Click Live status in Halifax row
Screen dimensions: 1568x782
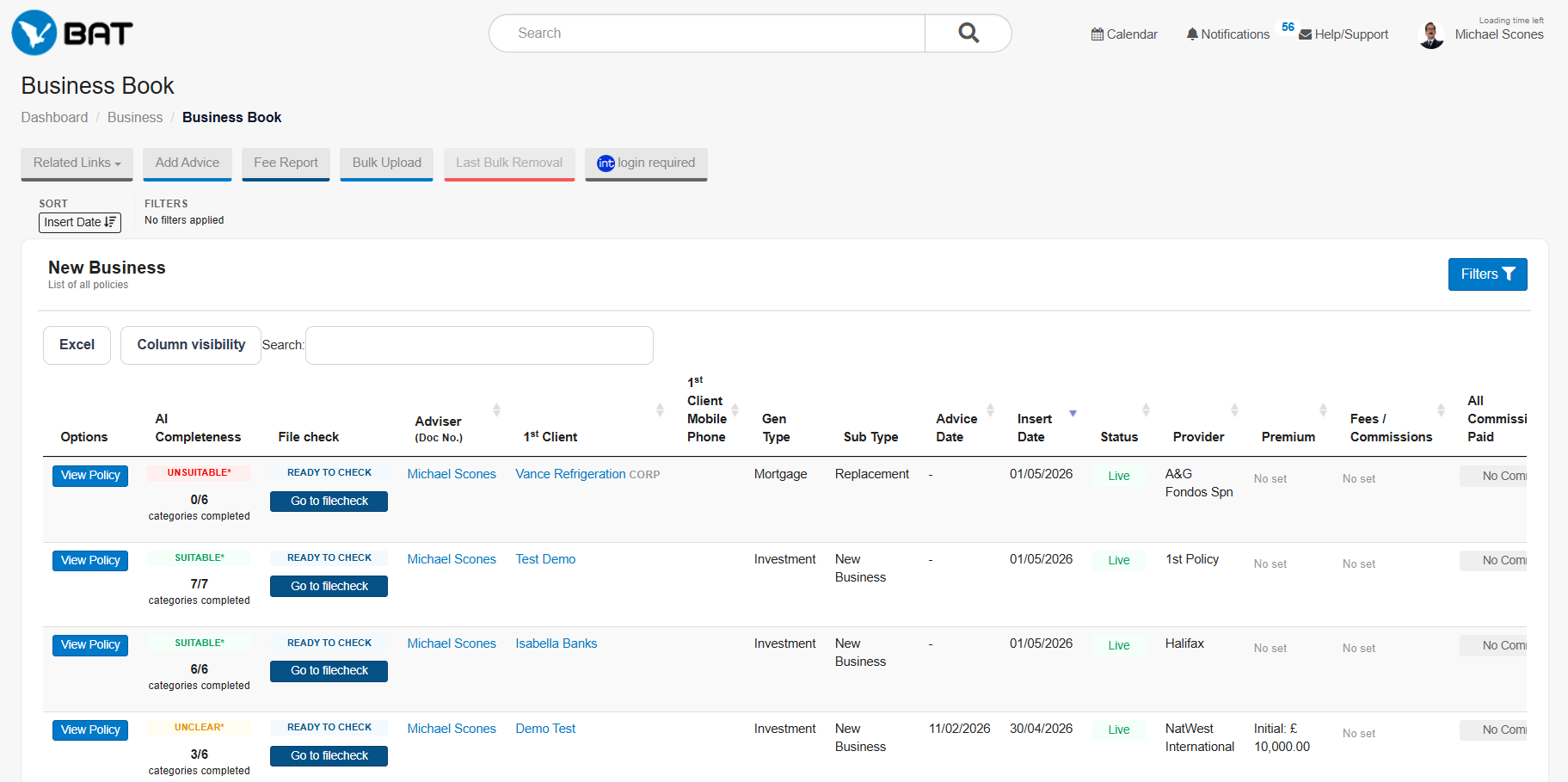point(1119,646)
